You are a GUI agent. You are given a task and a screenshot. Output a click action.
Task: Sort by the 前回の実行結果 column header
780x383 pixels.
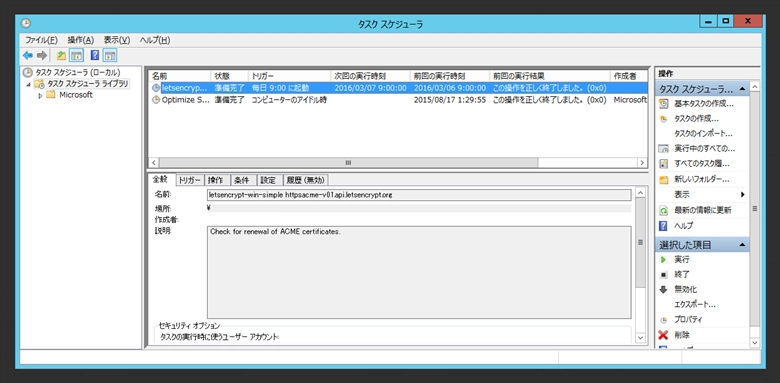[x=550, y=76]
